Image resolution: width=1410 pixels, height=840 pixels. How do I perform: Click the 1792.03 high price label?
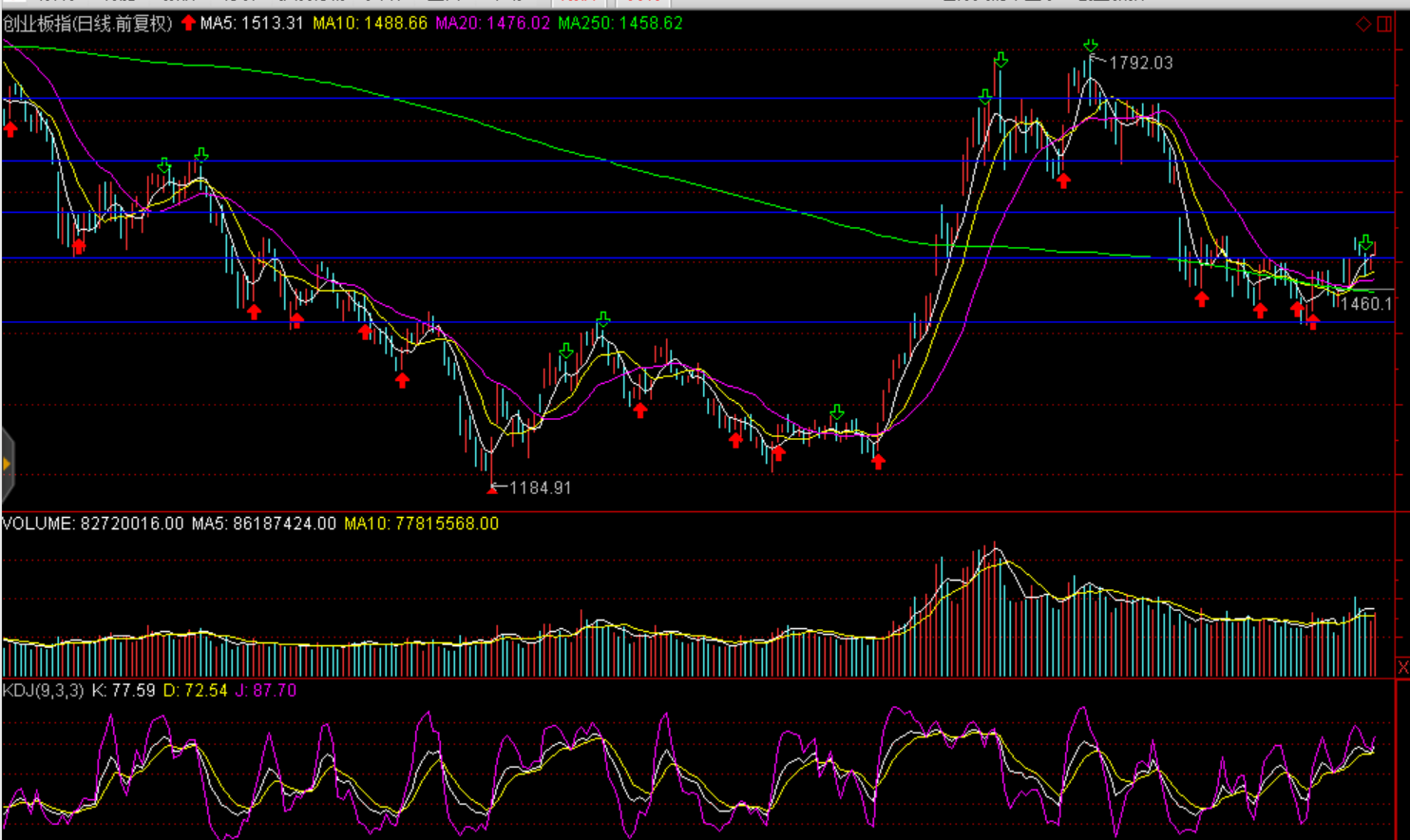1141,63
